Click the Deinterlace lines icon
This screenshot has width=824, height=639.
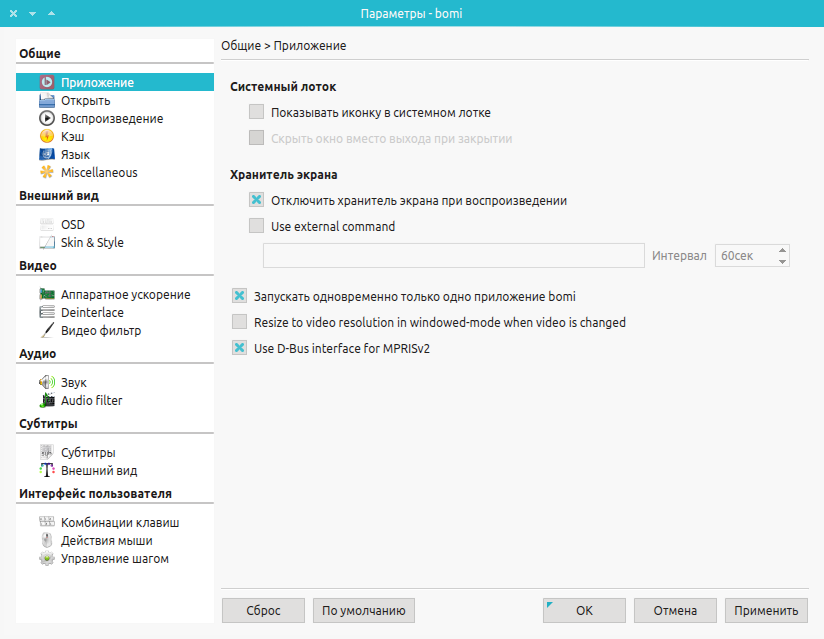pyautogui.click(x=47, y=312)
